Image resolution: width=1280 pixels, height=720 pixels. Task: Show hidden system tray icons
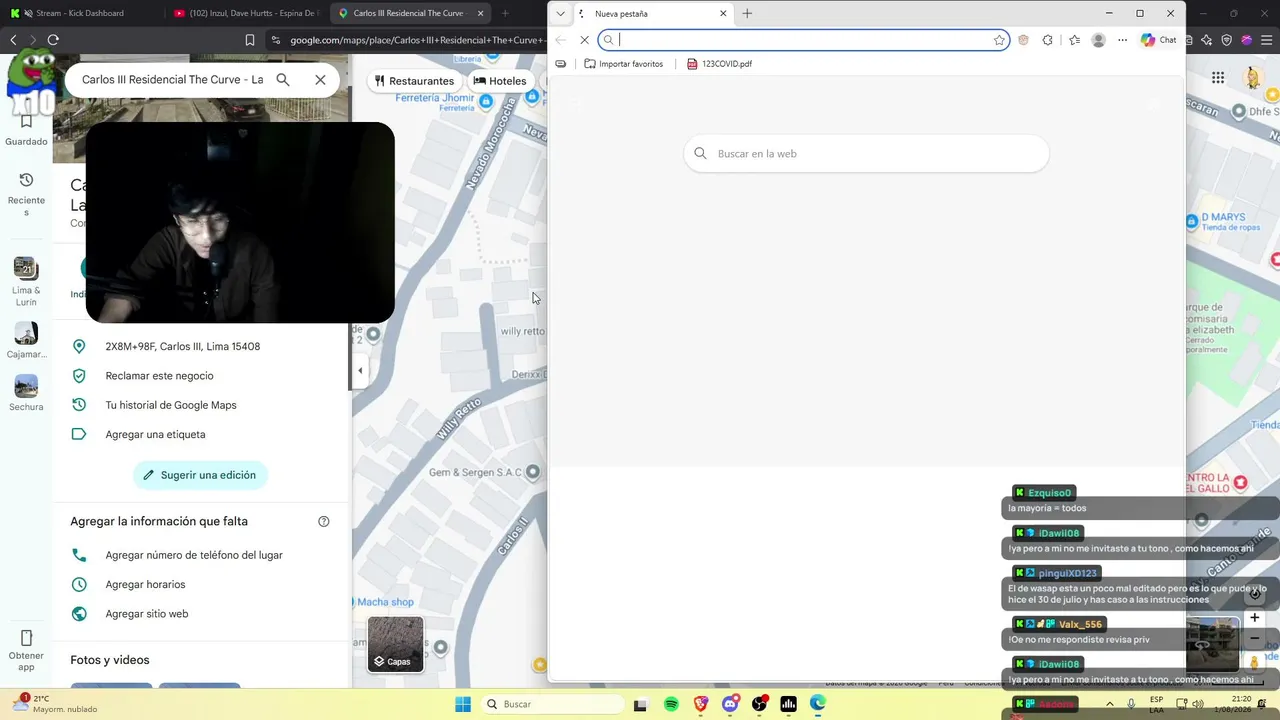[x=1109, y=704]
